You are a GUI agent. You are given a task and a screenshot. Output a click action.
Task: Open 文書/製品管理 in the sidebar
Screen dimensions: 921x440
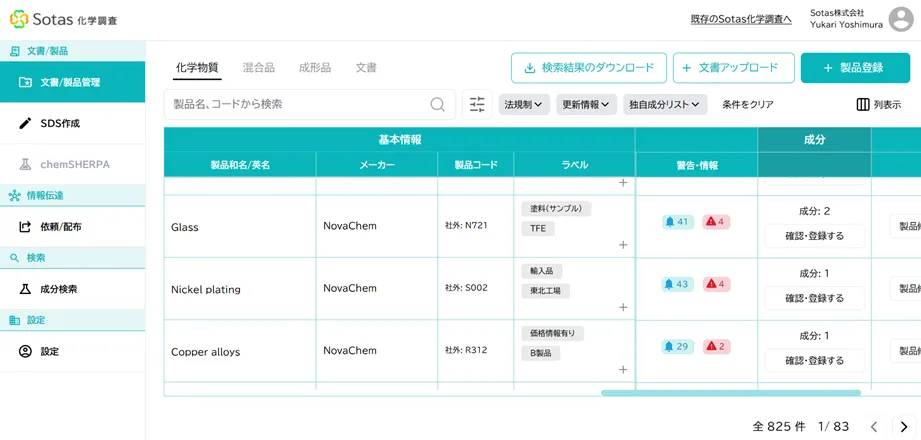[72, 82]
